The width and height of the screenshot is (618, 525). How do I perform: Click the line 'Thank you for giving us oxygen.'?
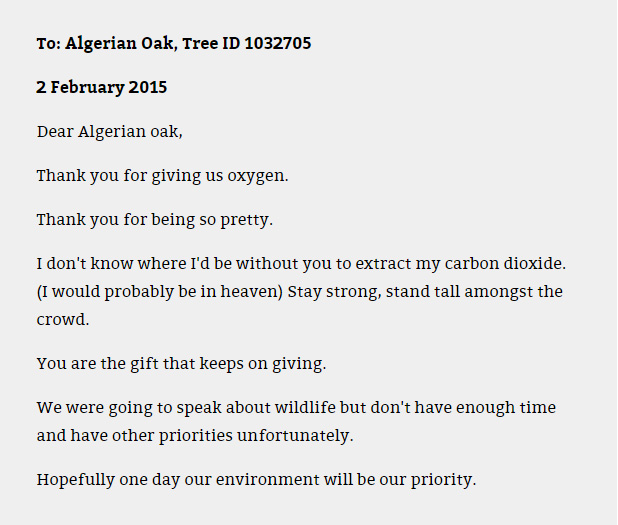(162, 176)
